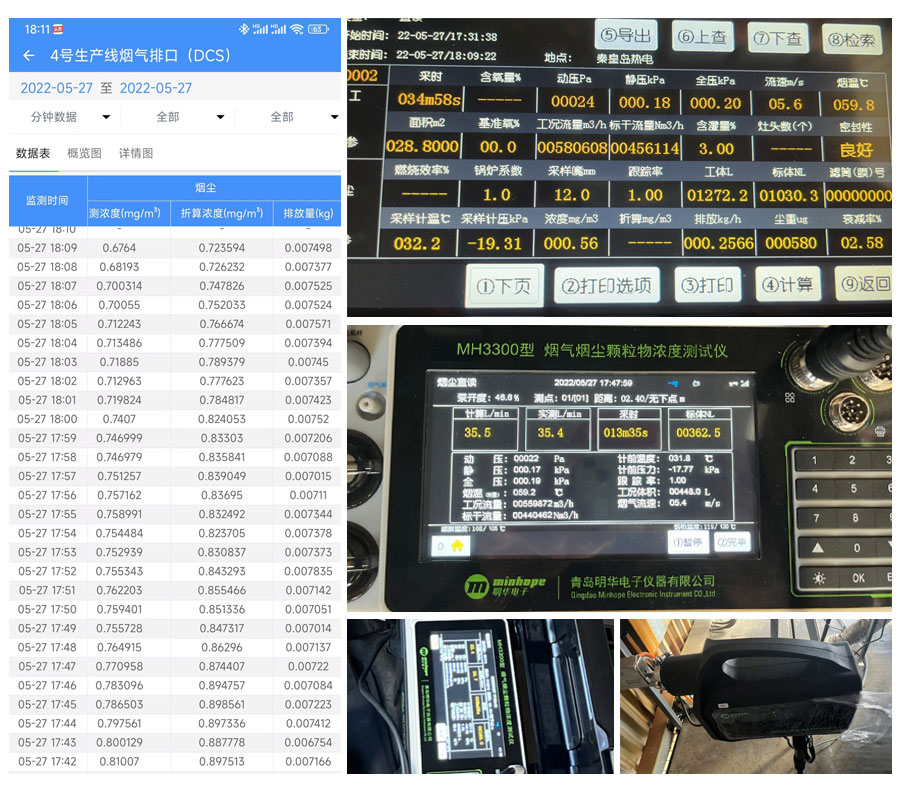Tap the home icon on the MH3300 screen
900x790 pixels.
click(457, 546)
